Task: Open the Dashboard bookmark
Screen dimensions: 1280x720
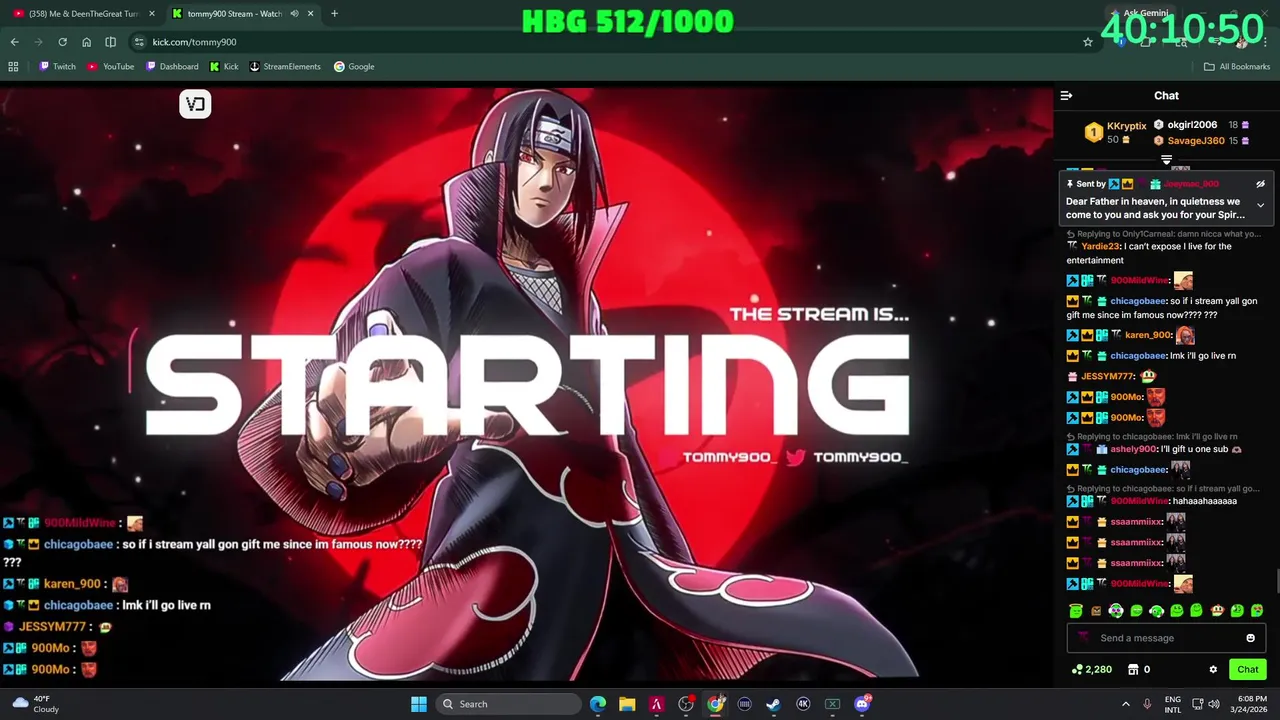Action: [172, 67]
